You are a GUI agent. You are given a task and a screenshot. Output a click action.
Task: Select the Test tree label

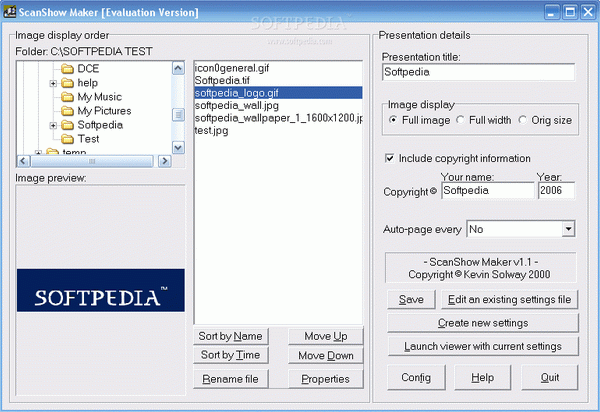pos(88,138)
